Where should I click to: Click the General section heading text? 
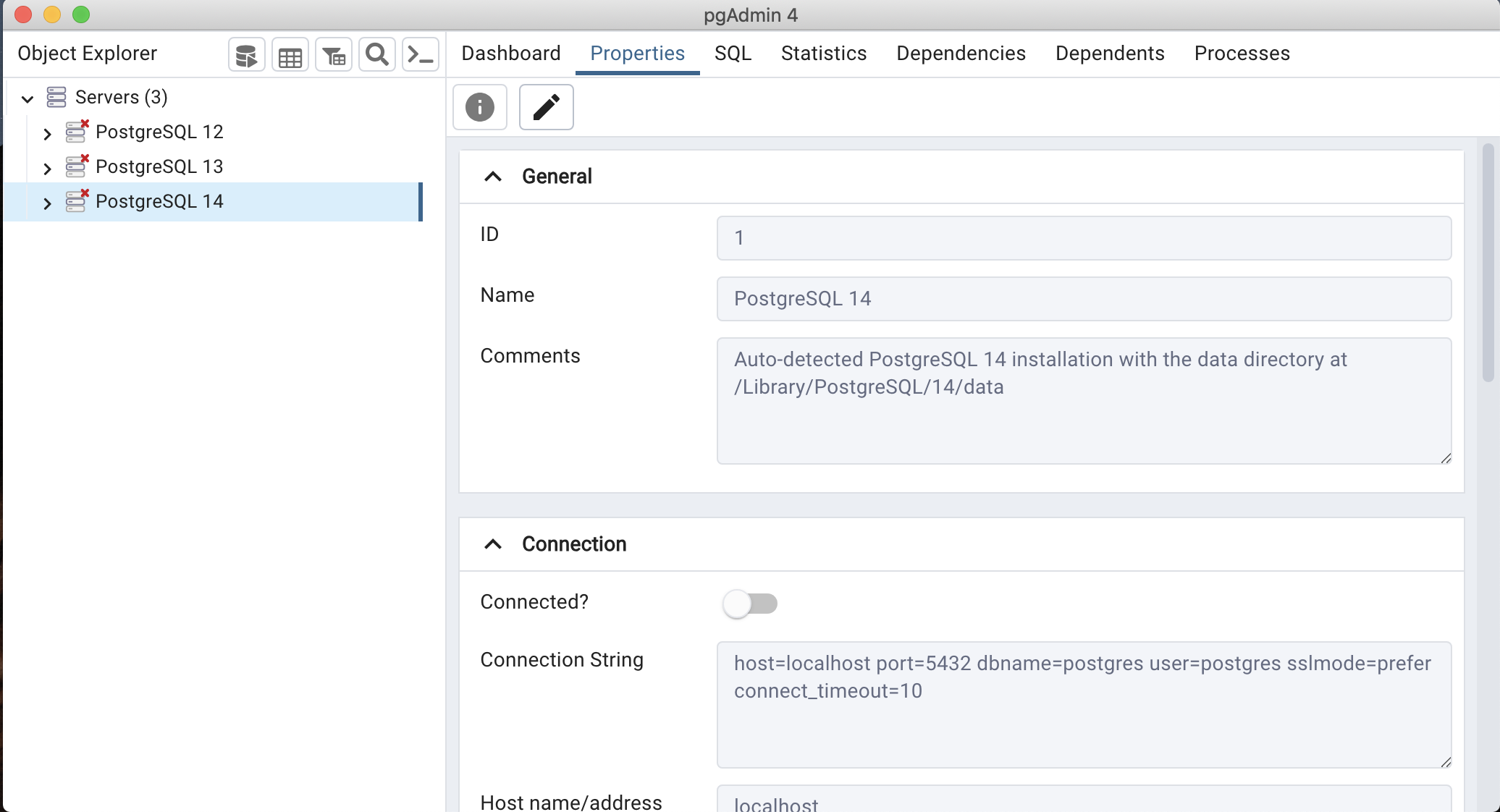click(557, 177)
